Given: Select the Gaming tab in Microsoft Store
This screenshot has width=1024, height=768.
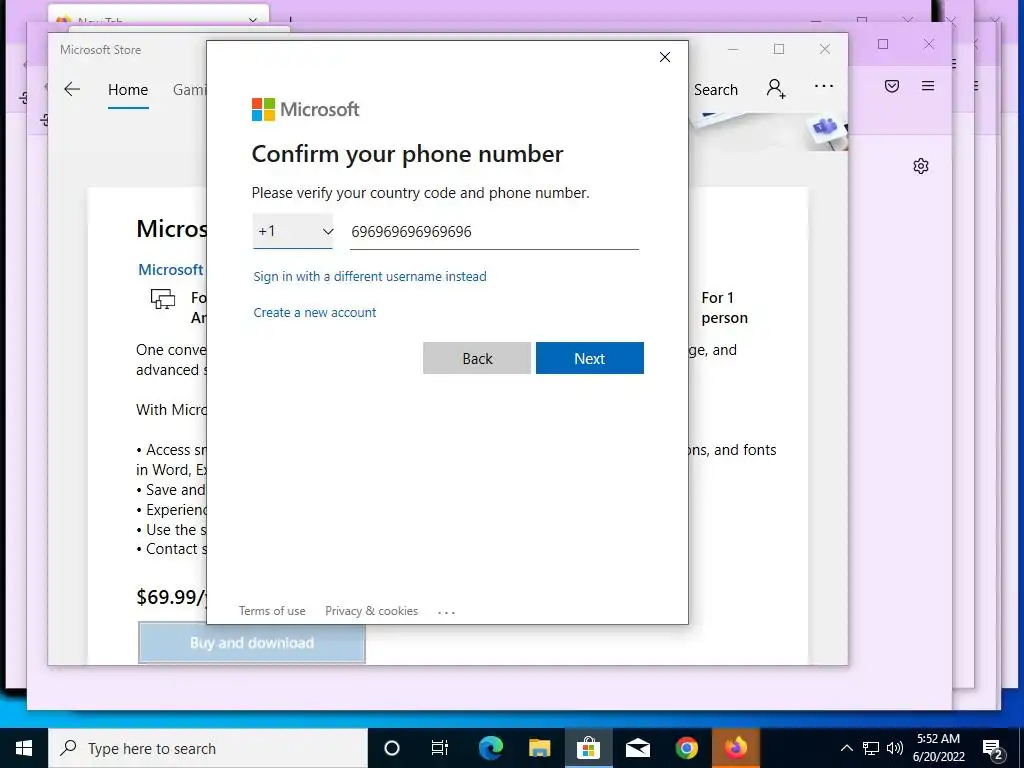Looking at the screenshot, I should point(189,89).
